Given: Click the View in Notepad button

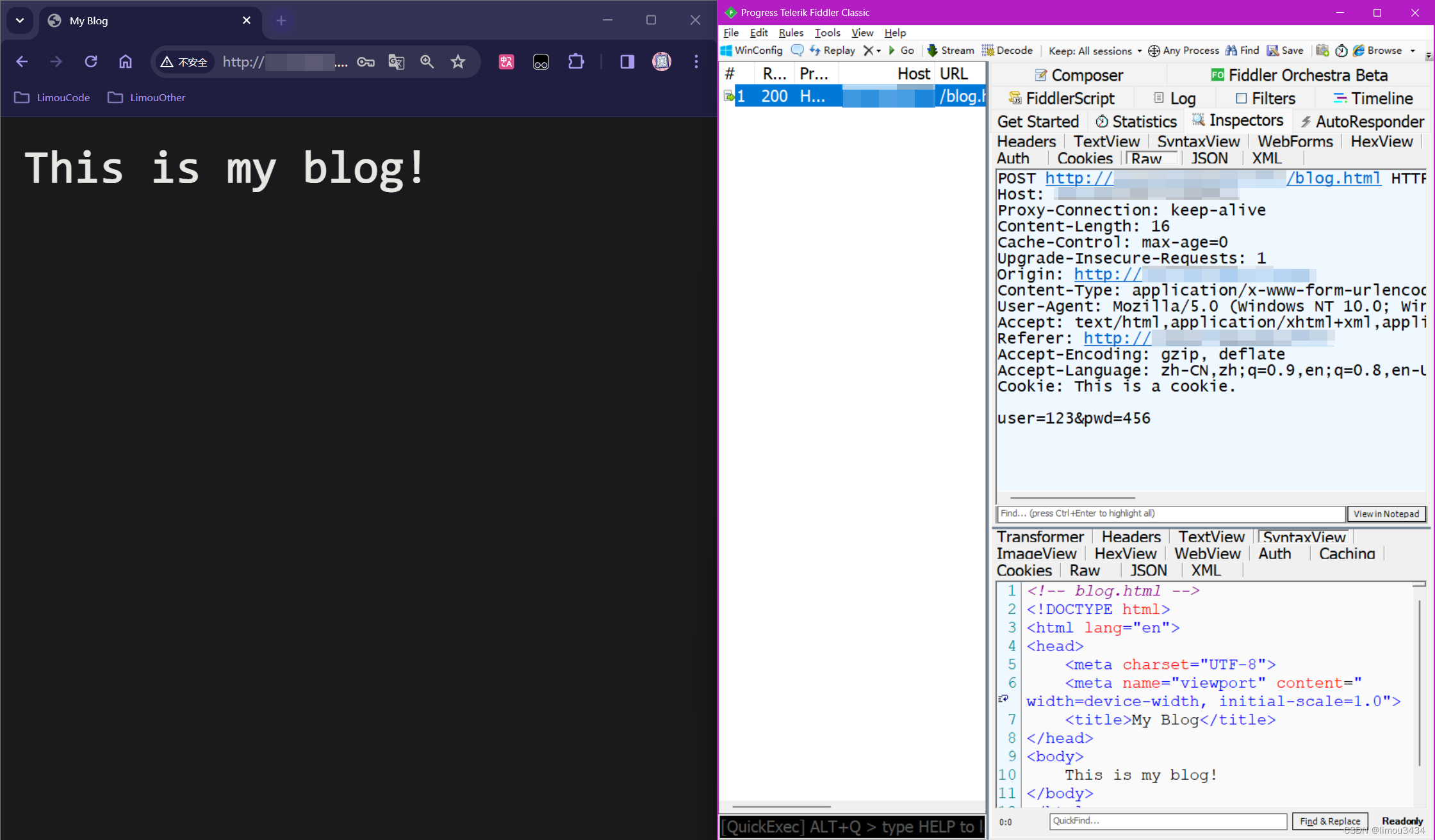Looking at the screenshot, I should point(1387,513).
